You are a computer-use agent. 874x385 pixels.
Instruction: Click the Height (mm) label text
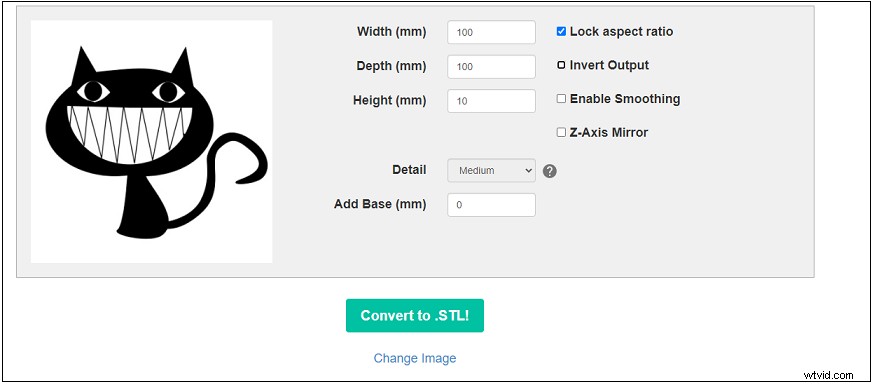(390, 100)
